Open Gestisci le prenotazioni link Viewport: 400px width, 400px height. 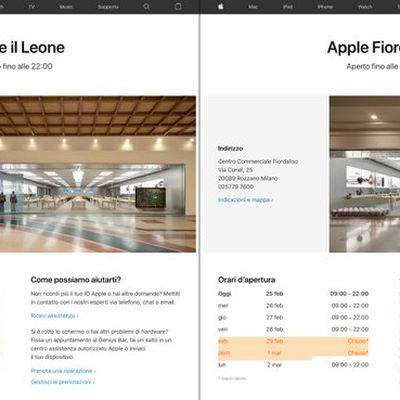tap(62, 382)
